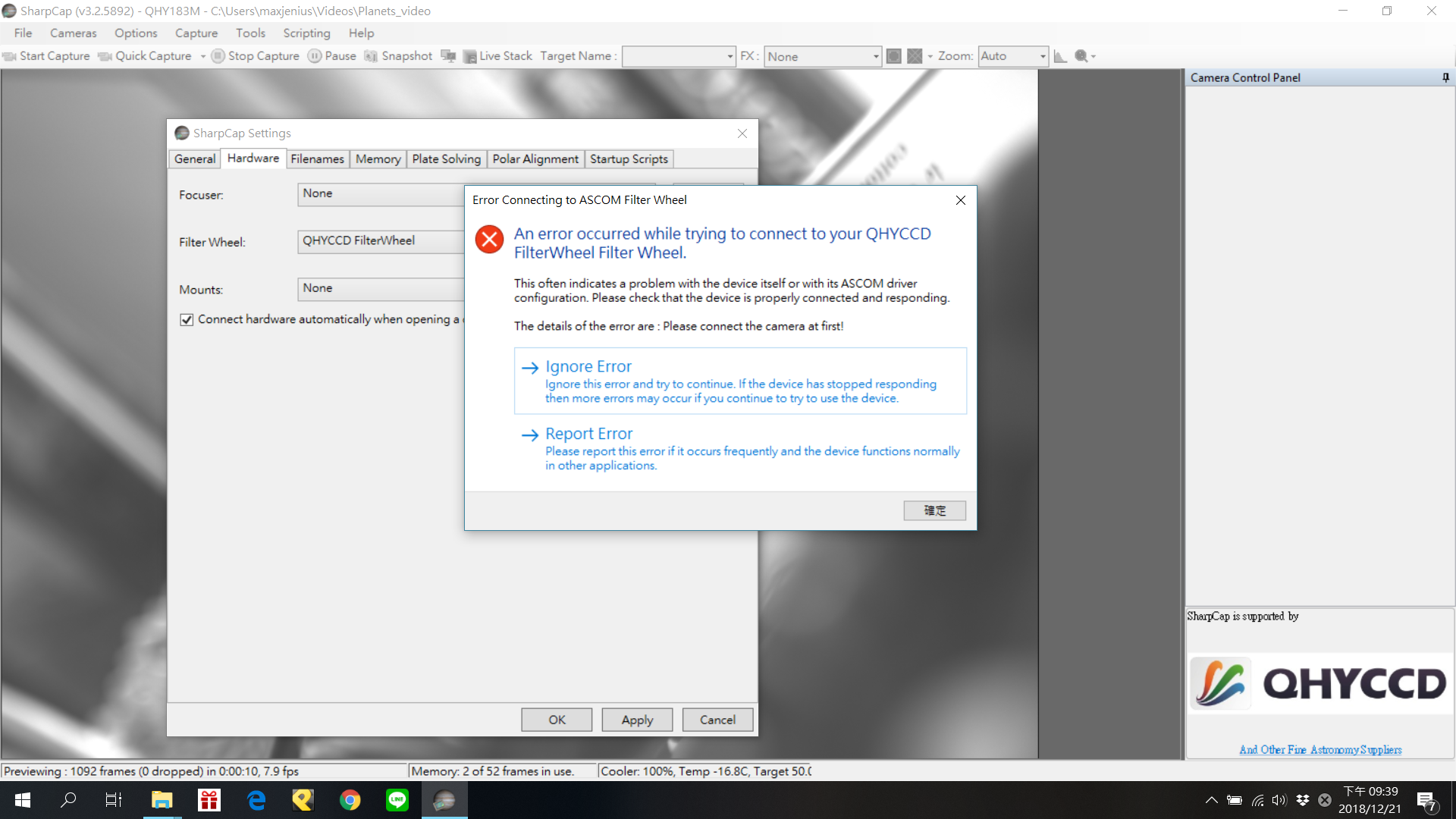The height and width of the screenshot is (819, 1456).
Task: Click Apply in SharpCap Settings
Action: (637, 720)
